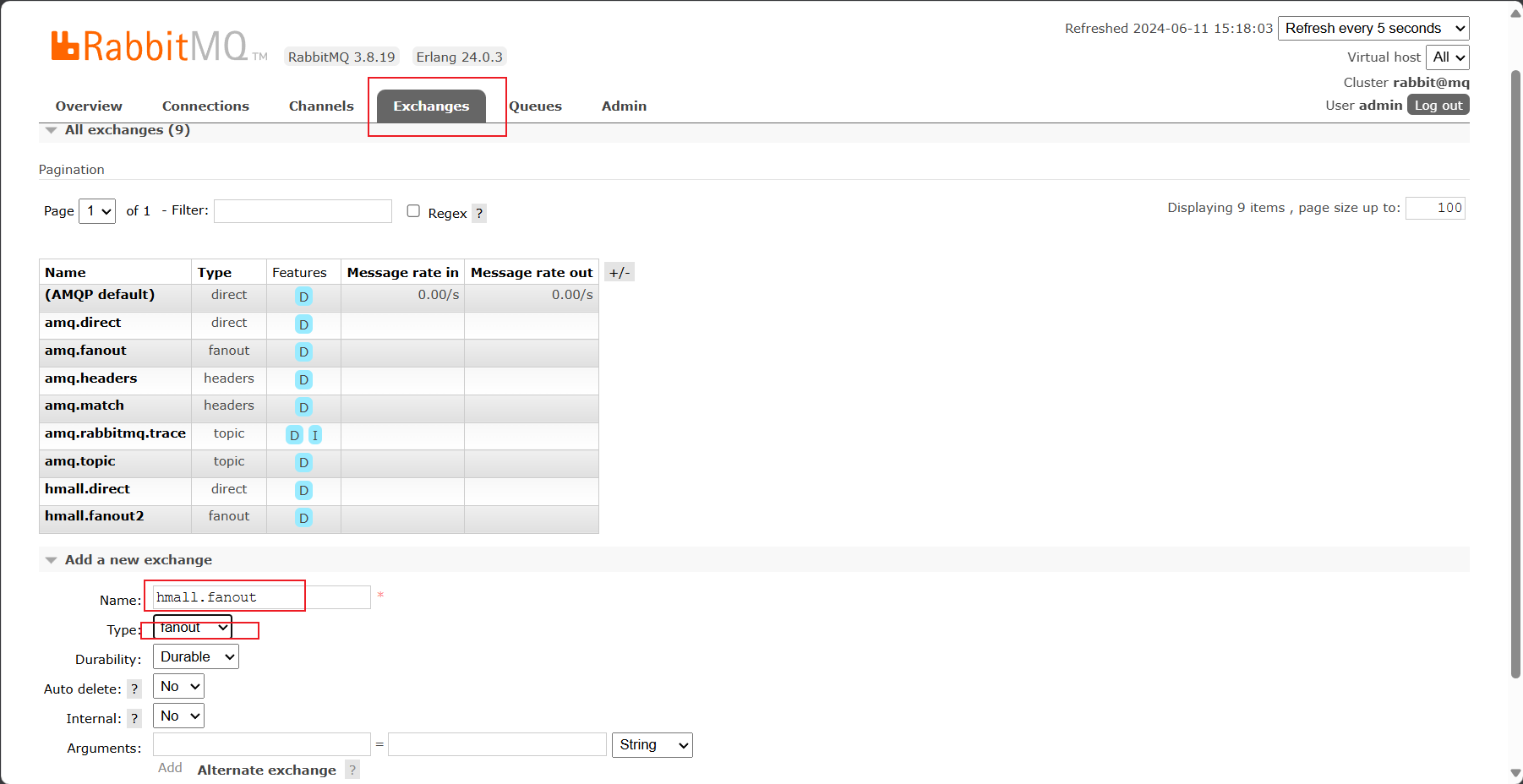Screen dimensions: 1523x784
Task: Click the Alternate exchange help question mark
Action: tap(352, 770)
